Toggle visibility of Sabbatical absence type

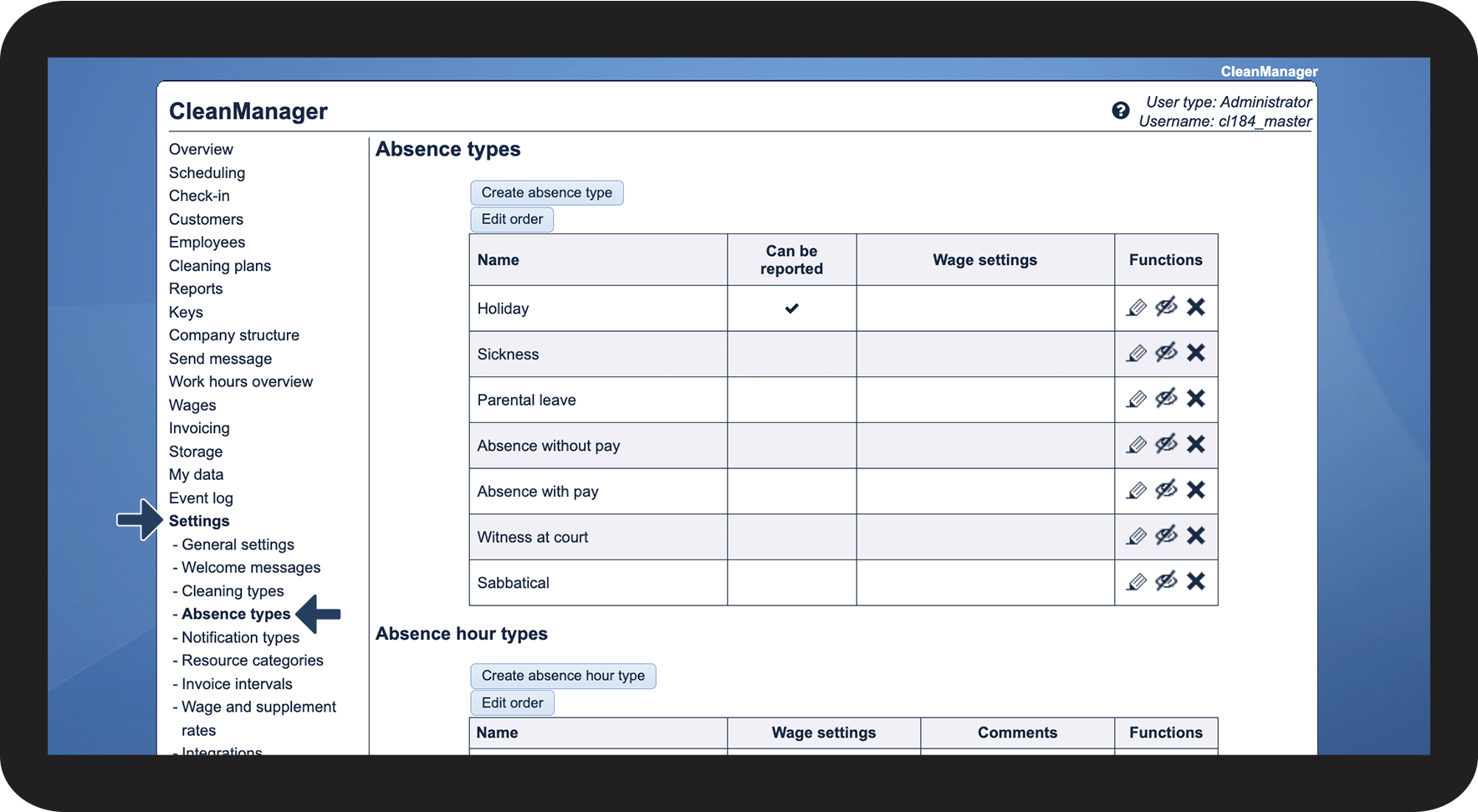pyautogui.click(x=1166, y=581)
